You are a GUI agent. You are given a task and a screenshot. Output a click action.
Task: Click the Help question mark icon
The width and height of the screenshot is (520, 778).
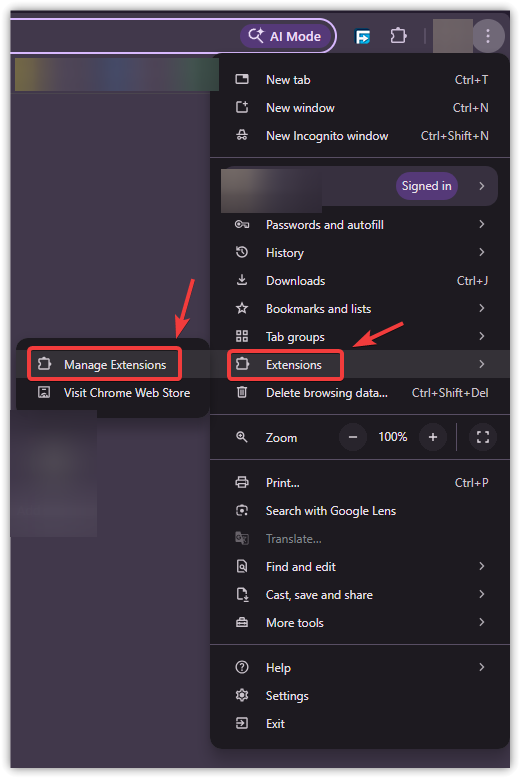242,667
